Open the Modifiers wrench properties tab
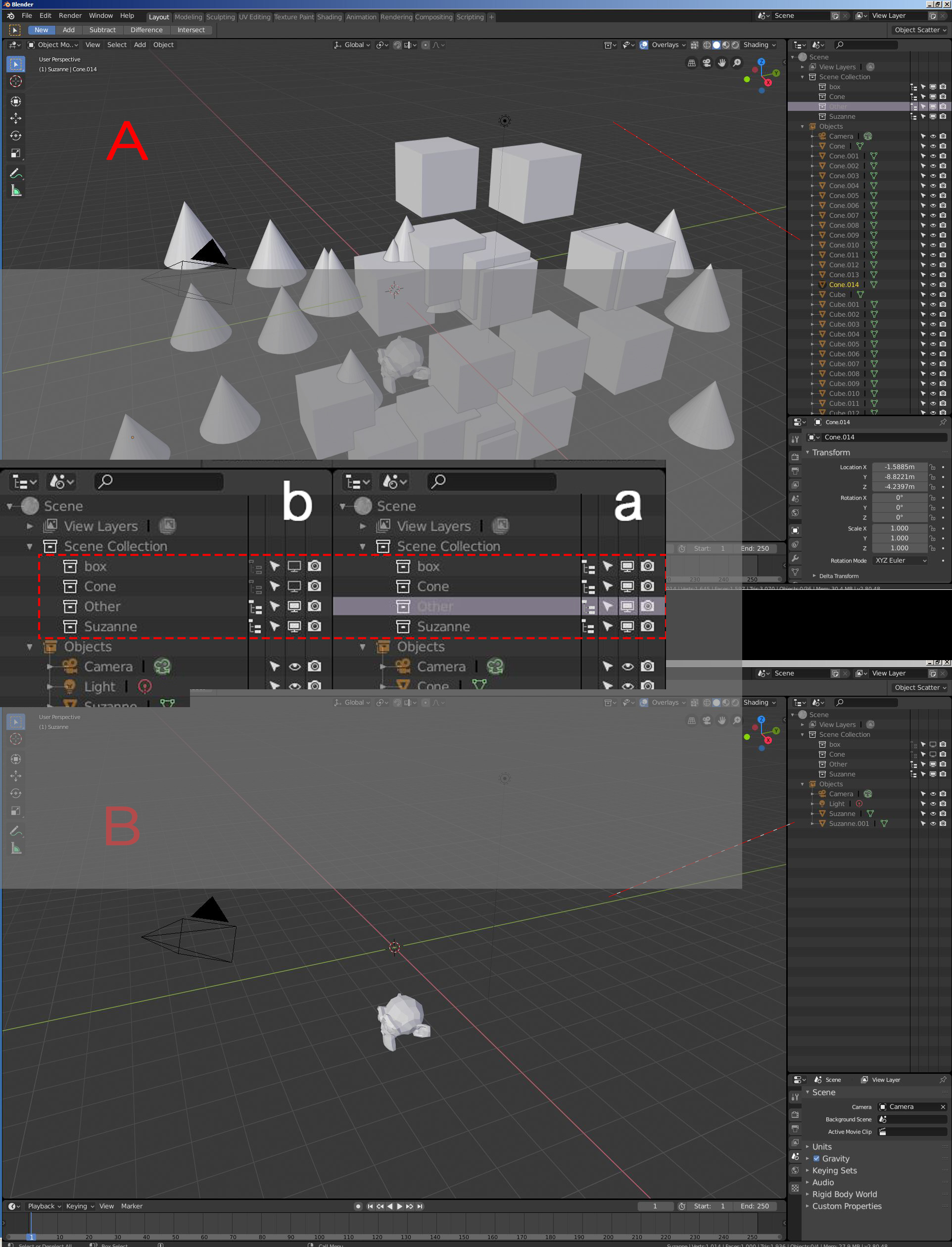952x1247 pixels. pyautogui.click(x=795, y=558)
